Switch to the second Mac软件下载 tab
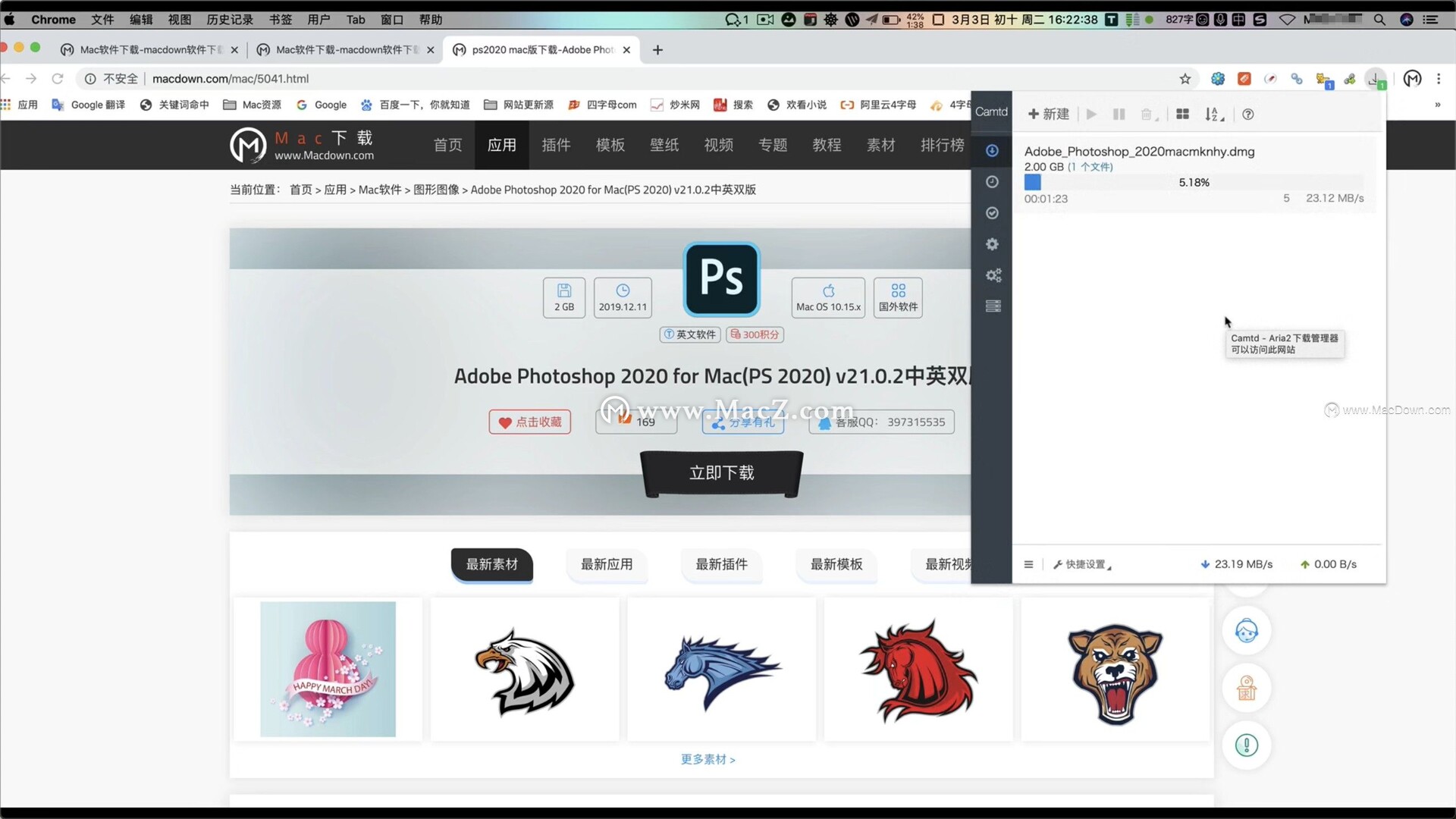Screen dimensions: 1456x819 coord(347,50)
